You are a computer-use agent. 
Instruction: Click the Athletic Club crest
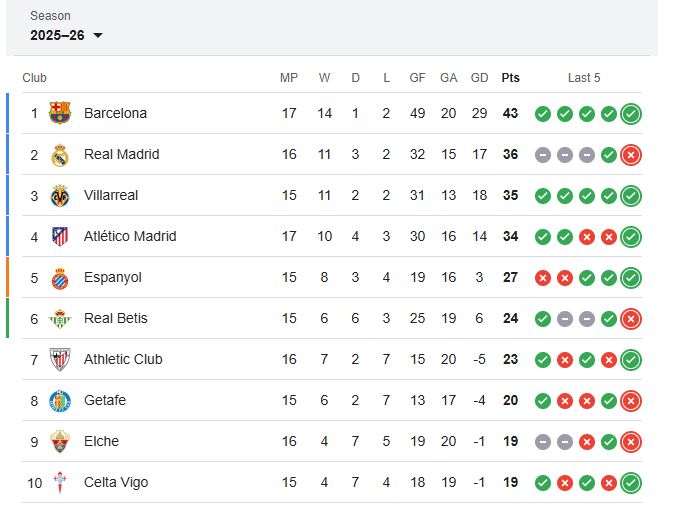tap(60, 359)
